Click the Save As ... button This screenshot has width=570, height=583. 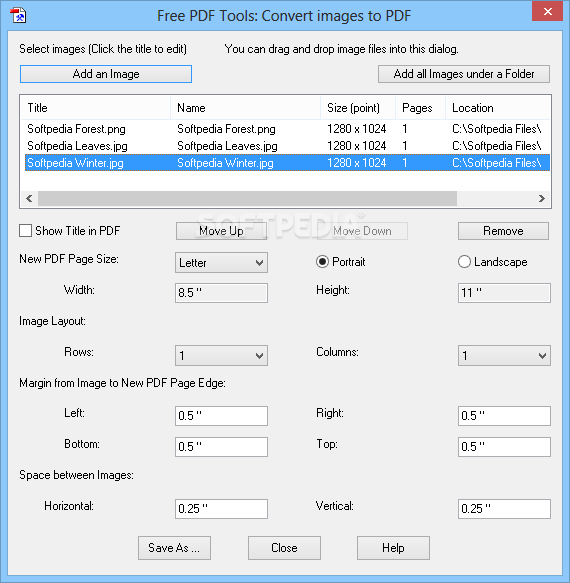click(x=174, y=548)
